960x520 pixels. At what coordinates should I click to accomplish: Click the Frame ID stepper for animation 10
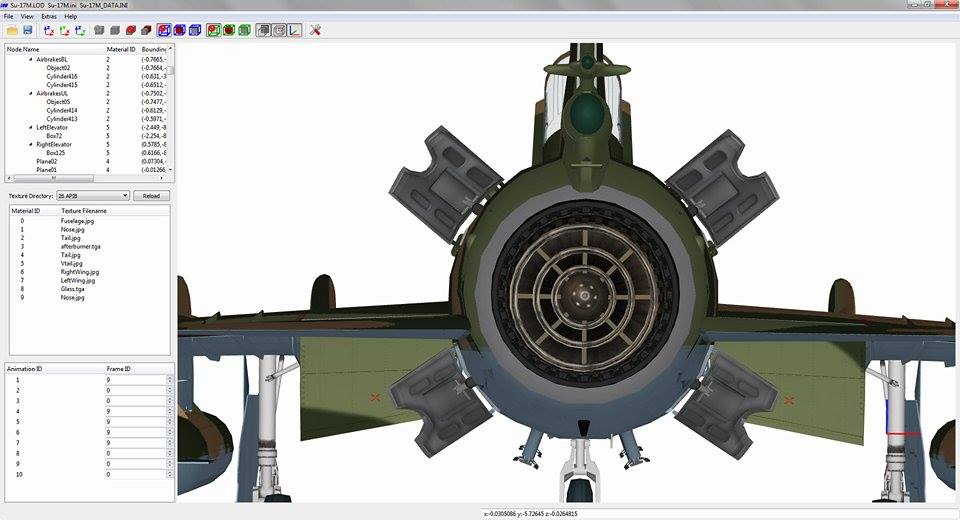pyautogui.click(x=170, y=475)
